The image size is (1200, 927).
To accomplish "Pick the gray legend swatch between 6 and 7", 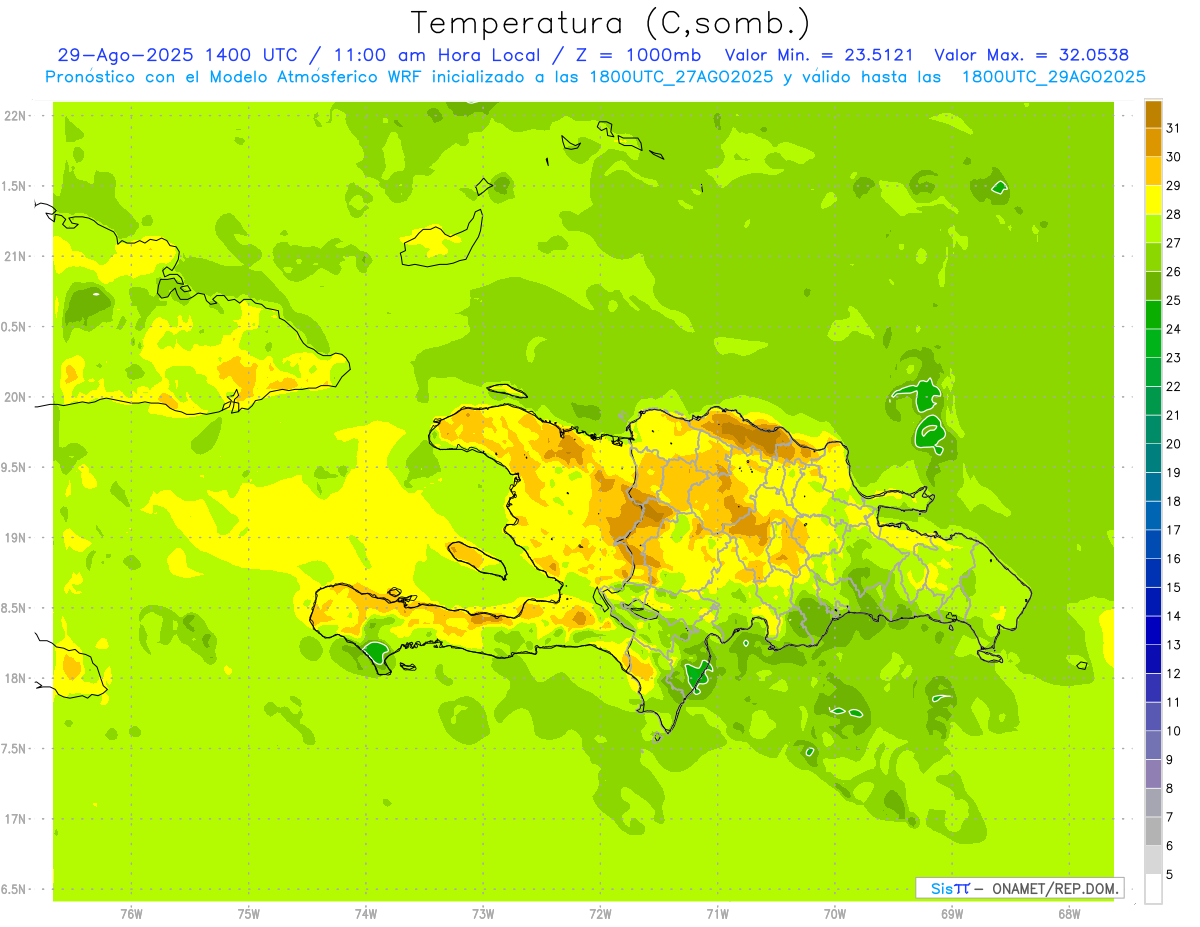I will 1153,832.
